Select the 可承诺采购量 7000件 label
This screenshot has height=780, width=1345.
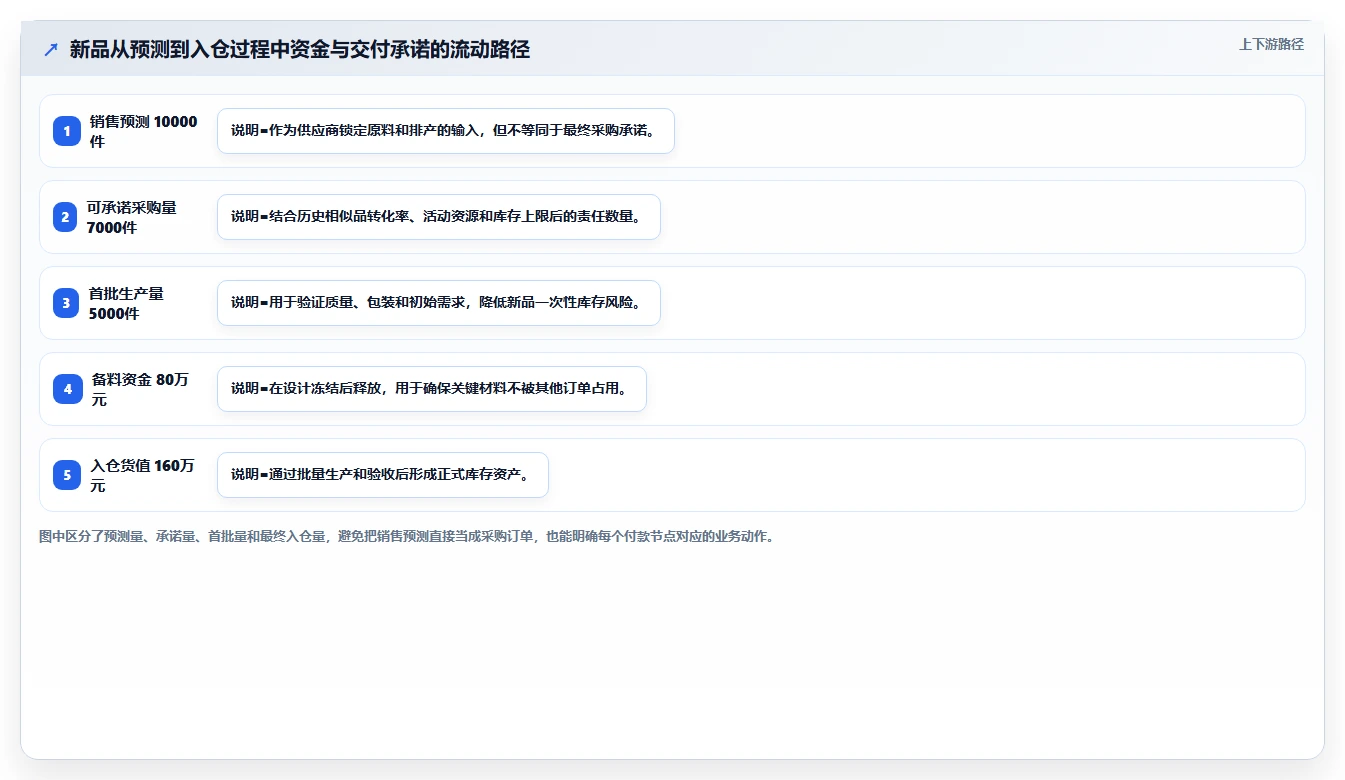coord(131,217)
